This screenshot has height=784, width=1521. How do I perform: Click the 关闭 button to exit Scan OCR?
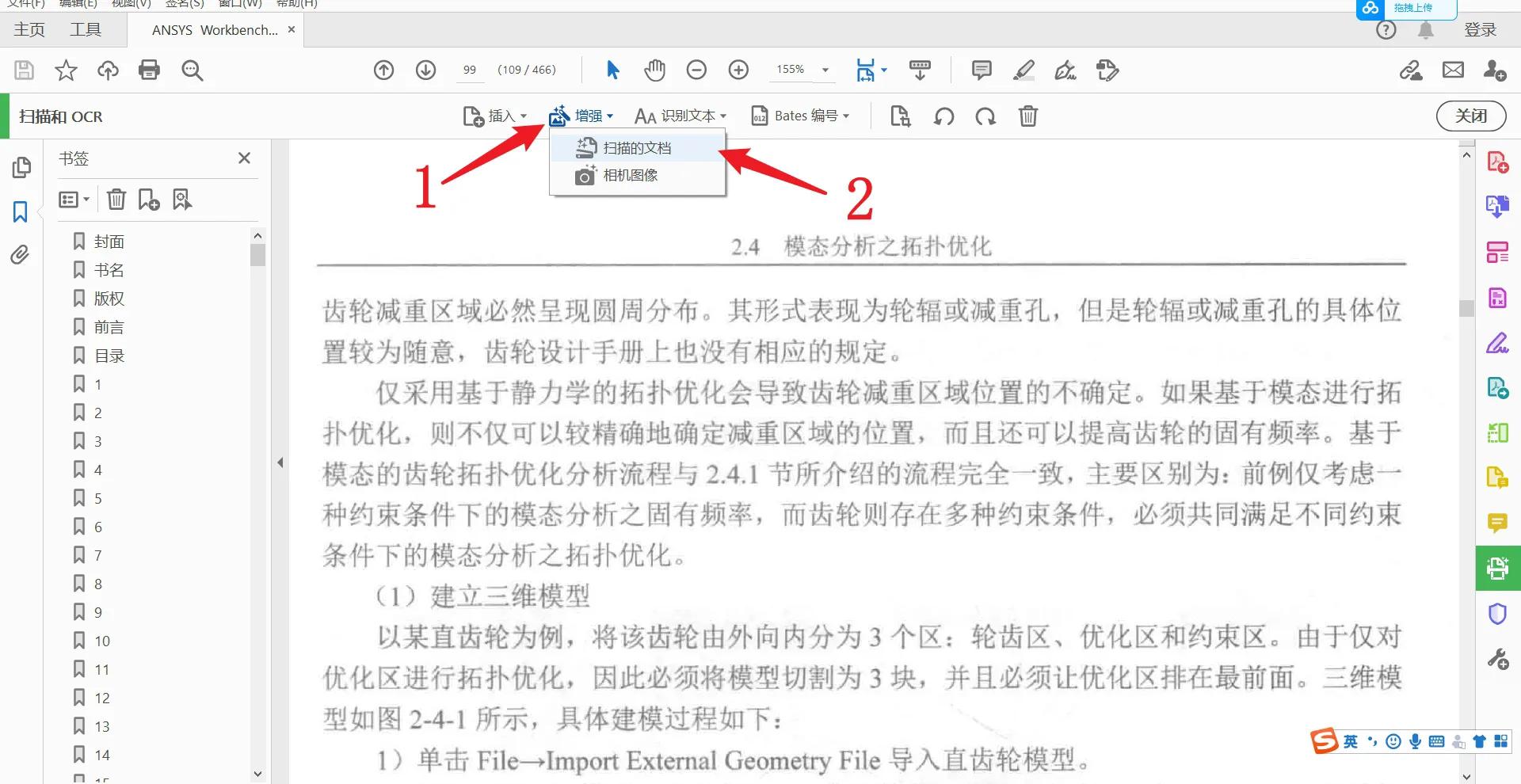click(1471, 116)
